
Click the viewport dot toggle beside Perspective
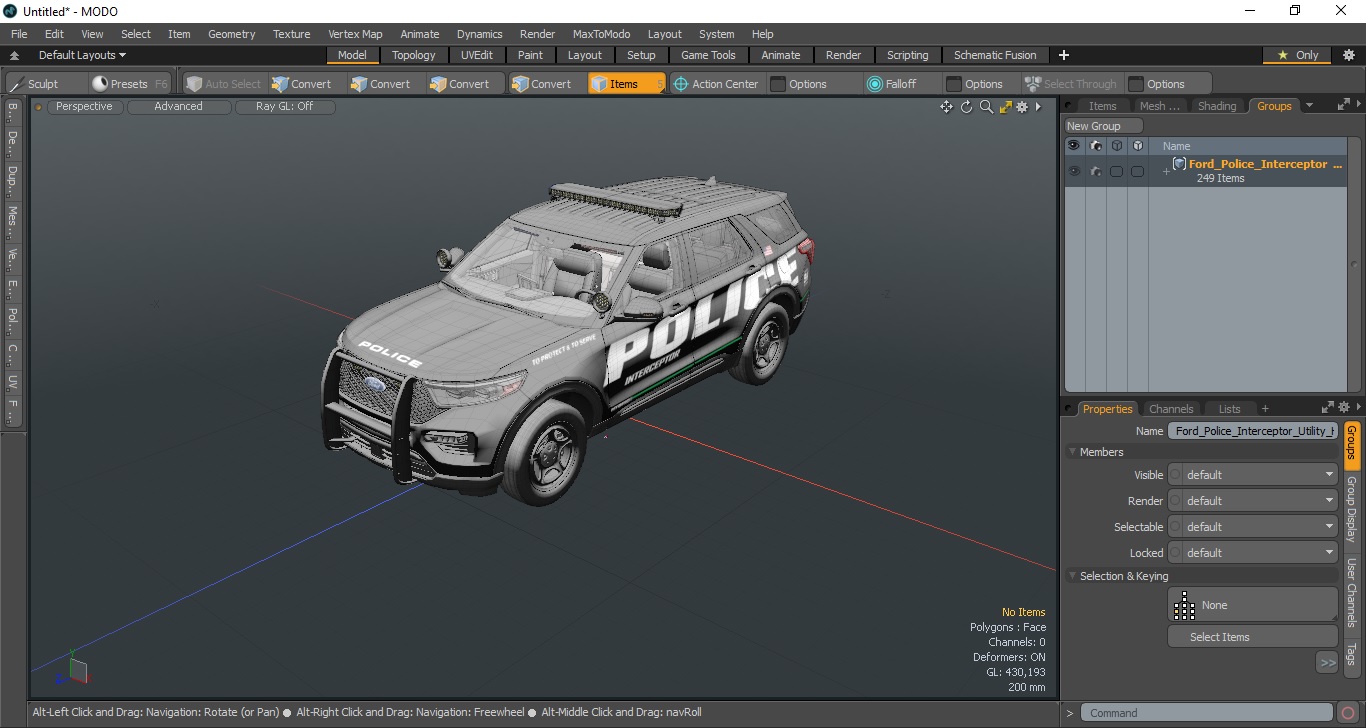pos(39,107)
